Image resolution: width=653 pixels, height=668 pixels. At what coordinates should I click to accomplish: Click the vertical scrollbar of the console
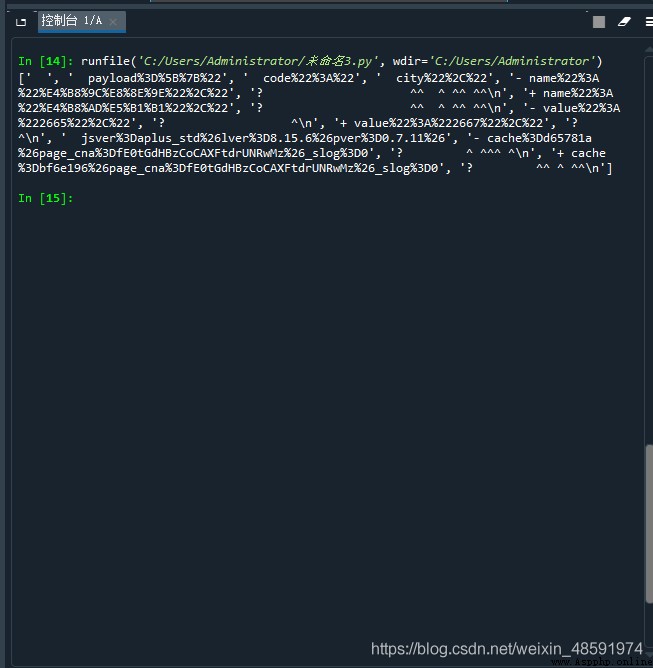click(x=649, y=523)
